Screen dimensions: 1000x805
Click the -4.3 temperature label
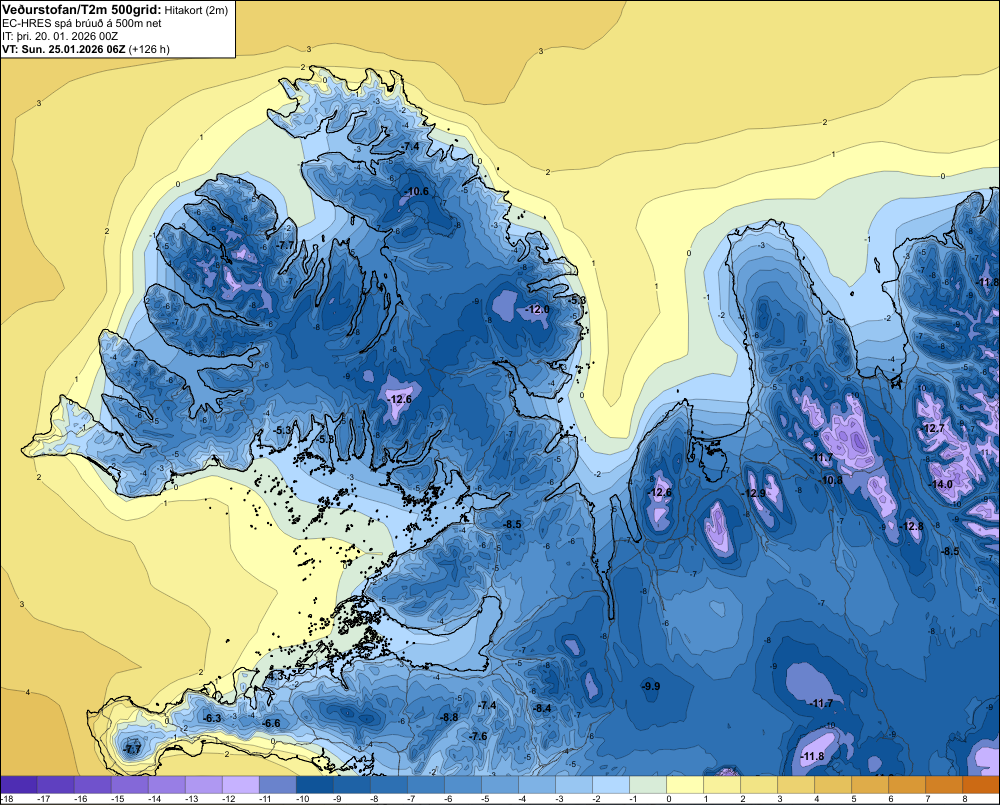point(275,675)
